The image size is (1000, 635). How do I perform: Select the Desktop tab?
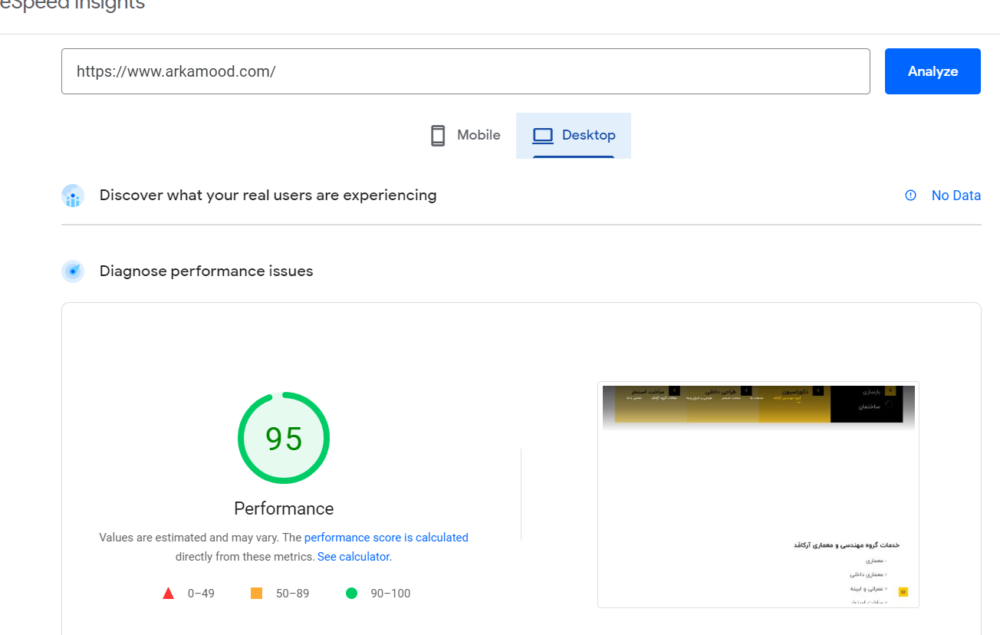click(574, 135)
